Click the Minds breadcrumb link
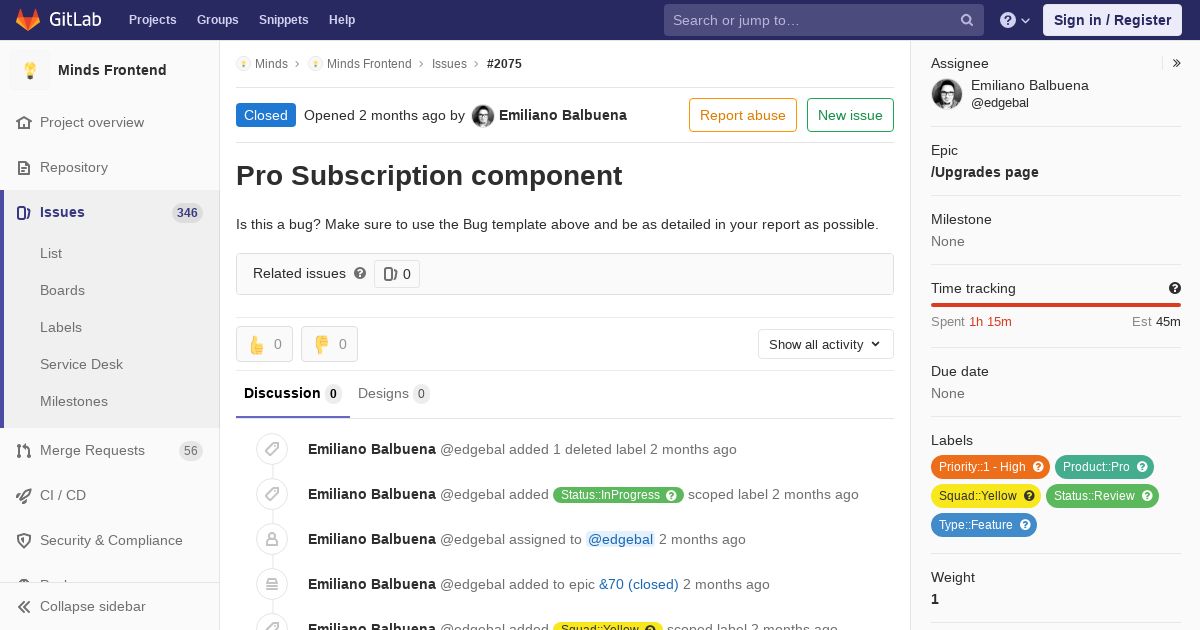Screen dimensions: 1200x630 click(271, 64)
